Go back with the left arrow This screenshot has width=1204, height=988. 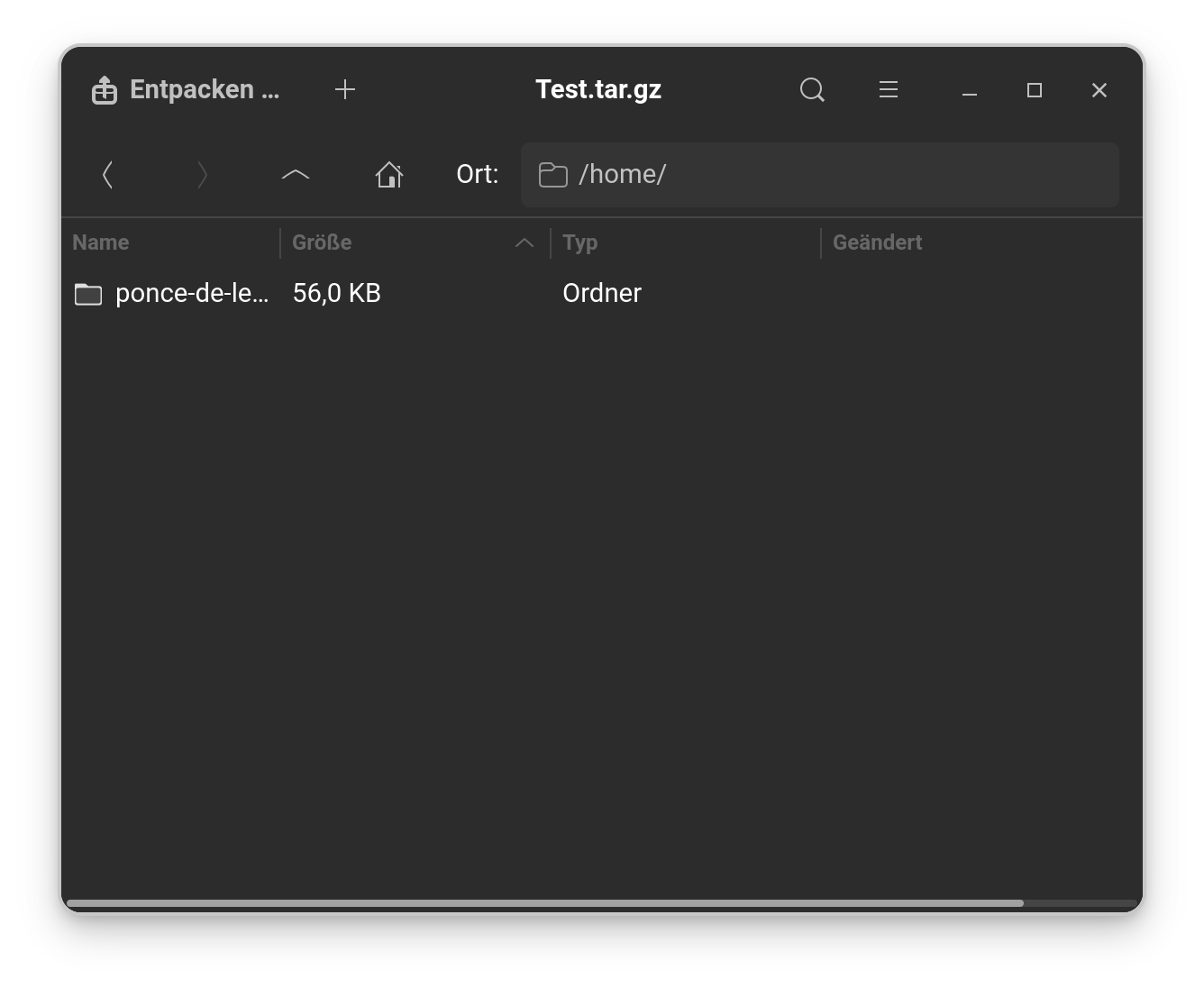click(x=108, y=175)
